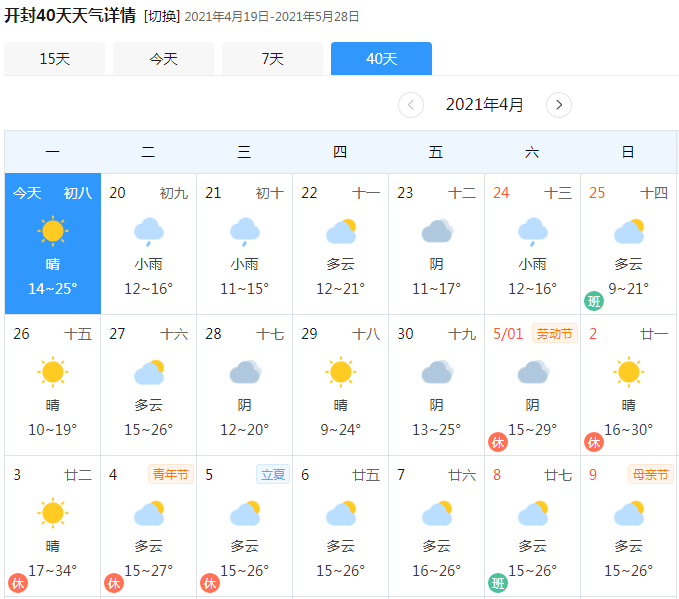Select the 7天 forecast tab
Image resolution: width=679 pixels, height=599 pixels.
(x=272, y=58)
